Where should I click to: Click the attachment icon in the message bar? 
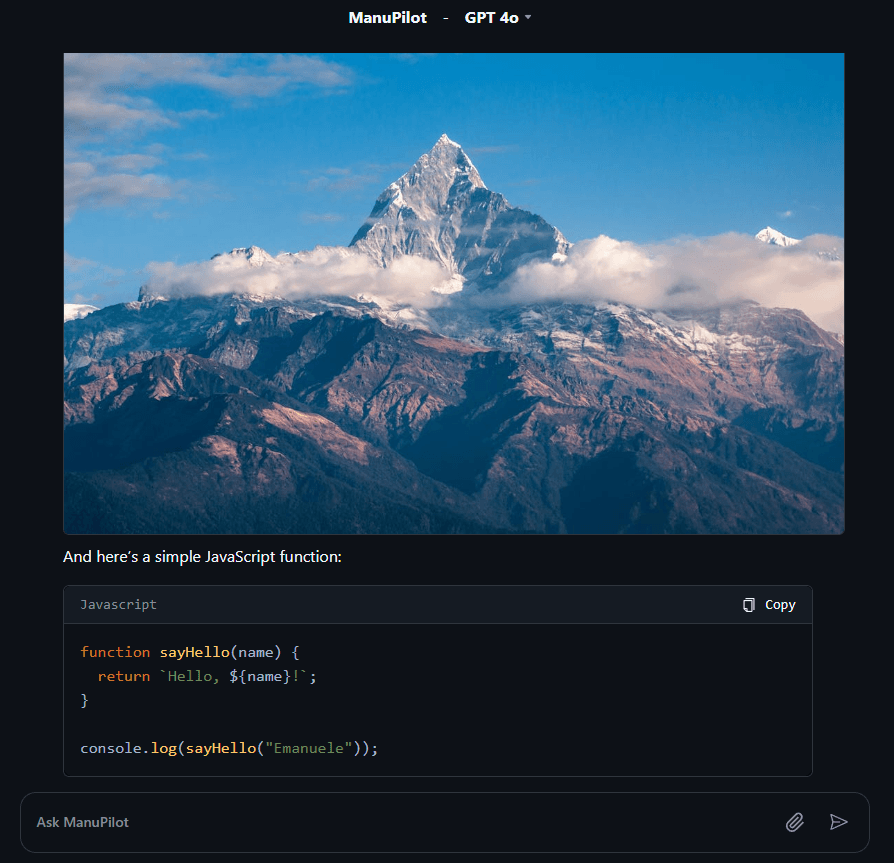click(x=795, y=822)
